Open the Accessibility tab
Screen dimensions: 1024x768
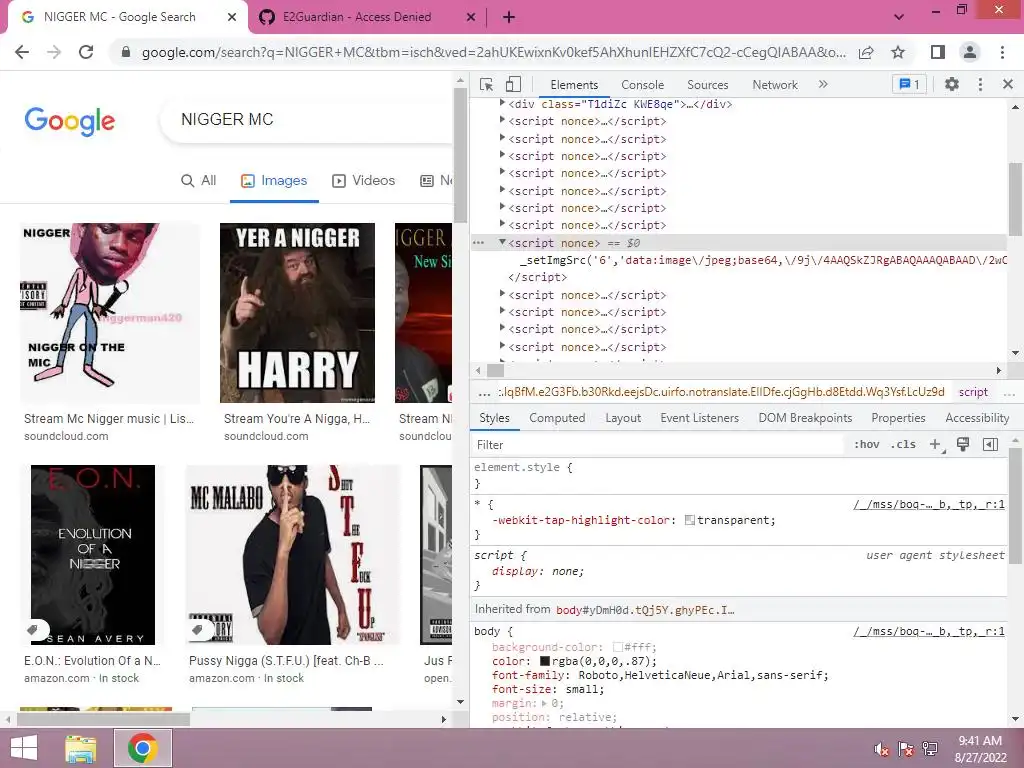977,418
